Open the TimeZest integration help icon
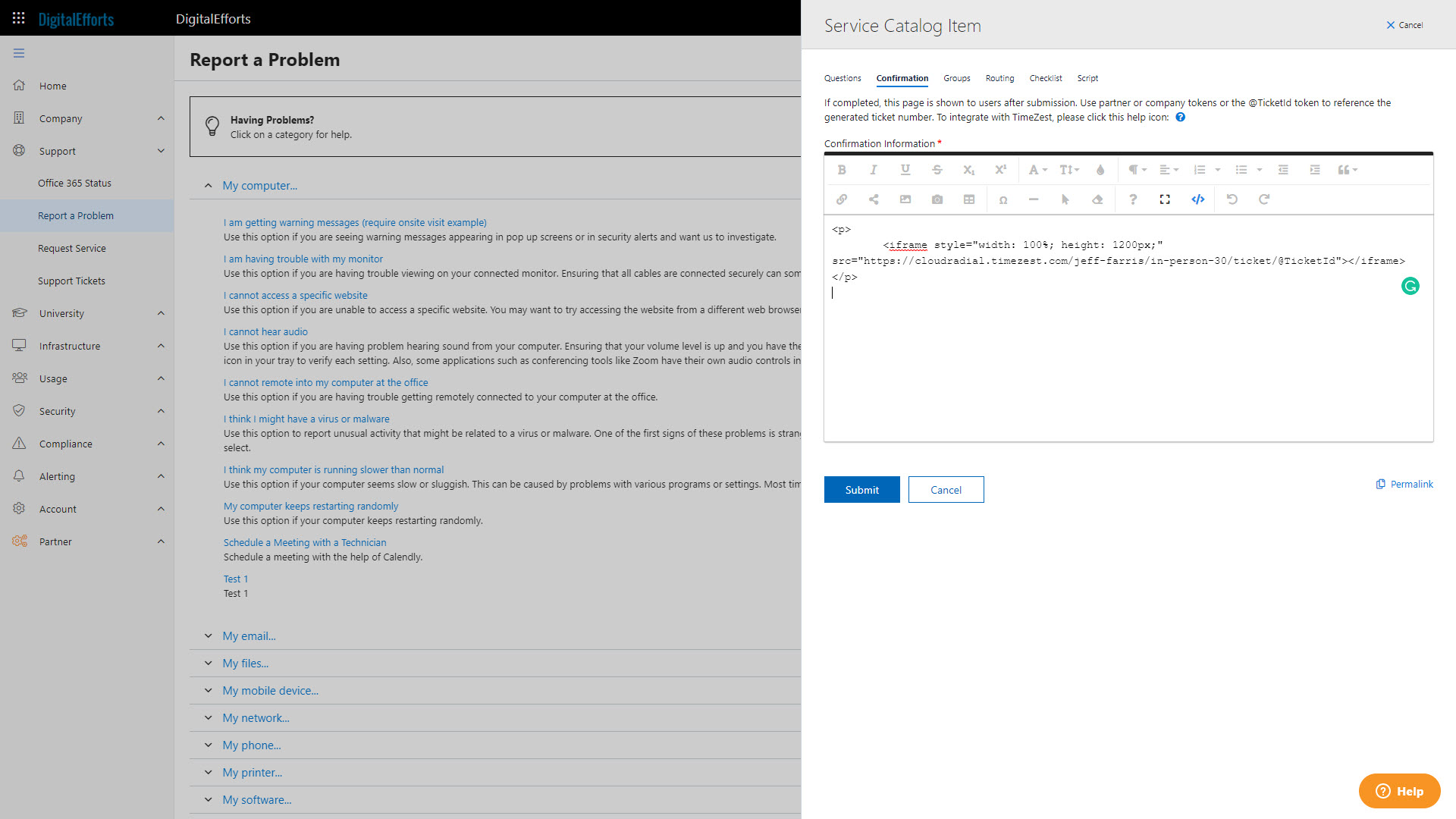1456x819 pixels. (1180, 117)
